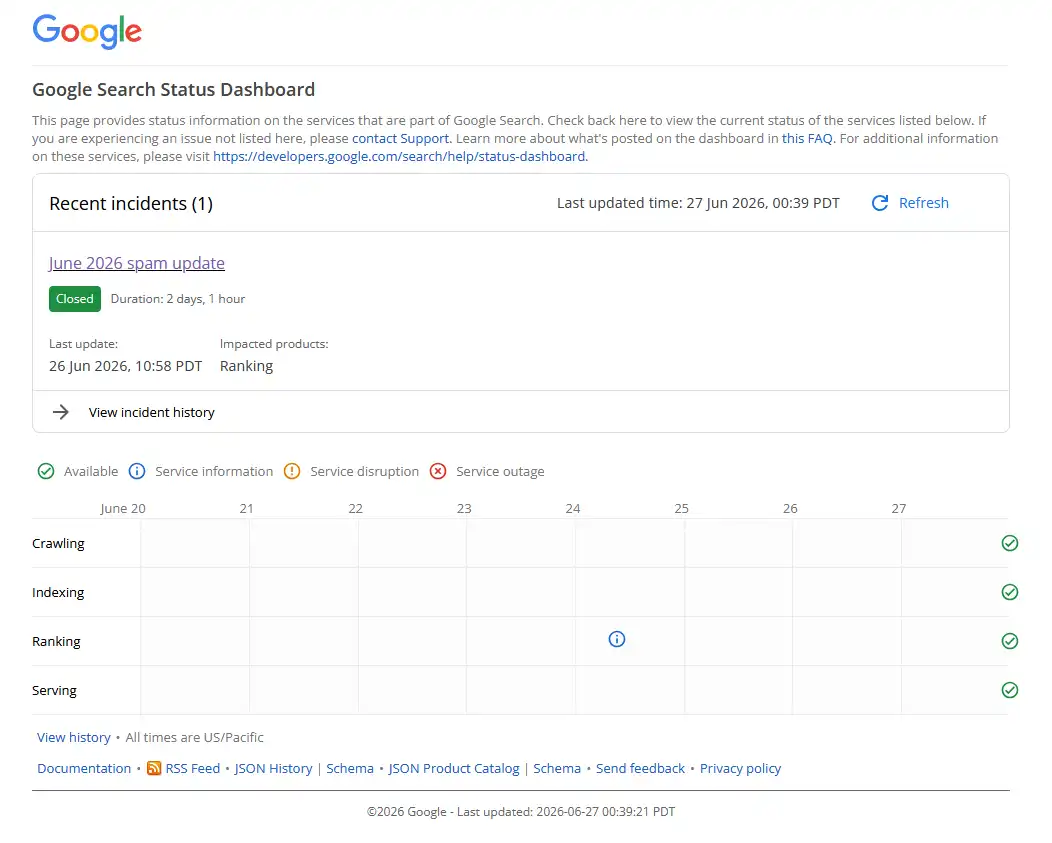Open the Schema link after JSON History

click(x=350, y=768)
